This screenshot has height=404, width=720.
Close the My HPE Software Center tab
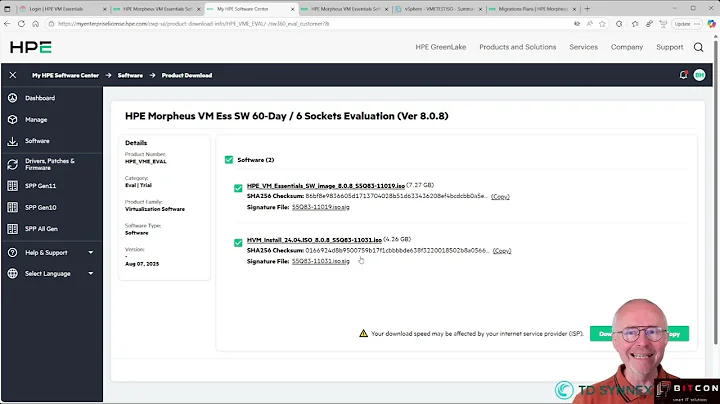point(292,9)
